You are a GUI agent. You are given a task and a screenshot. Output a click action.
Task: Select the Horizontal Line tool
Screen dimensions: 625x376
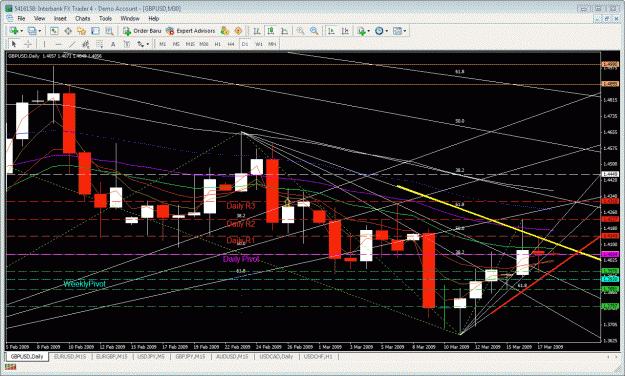[58, 44]
